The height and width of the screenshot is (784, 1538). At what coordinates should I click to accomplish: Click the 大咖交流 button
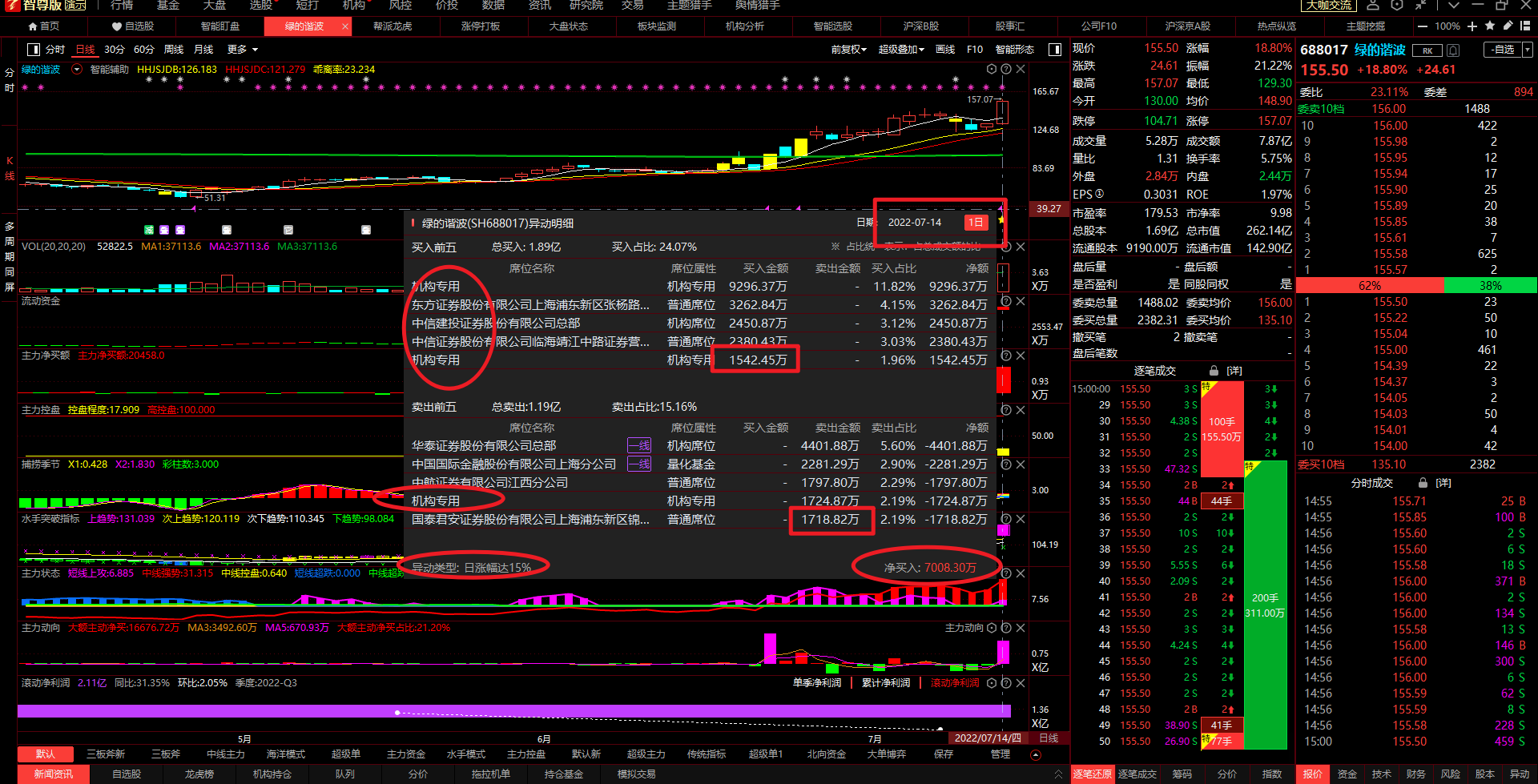(1329, 5)
